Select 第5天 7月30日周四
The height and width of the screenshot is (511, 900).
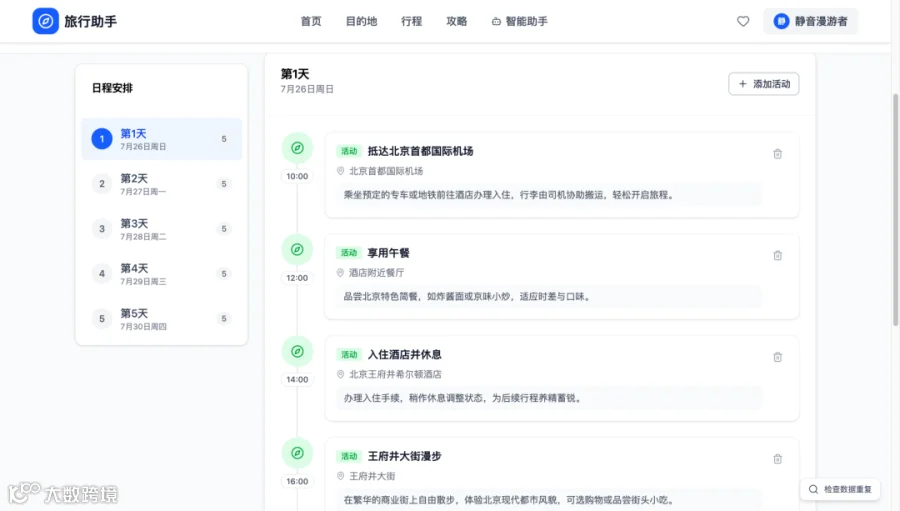[161, 318]
